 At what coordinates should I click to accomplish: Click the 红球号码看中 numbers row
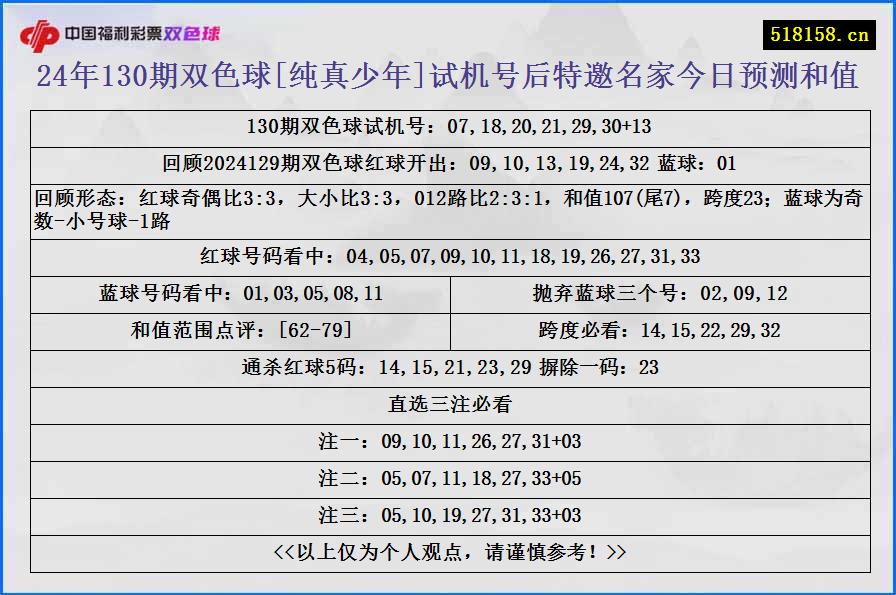448,256
